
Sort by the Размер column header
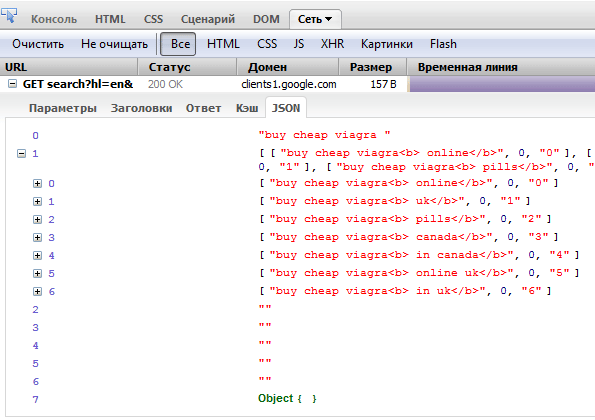373,67
